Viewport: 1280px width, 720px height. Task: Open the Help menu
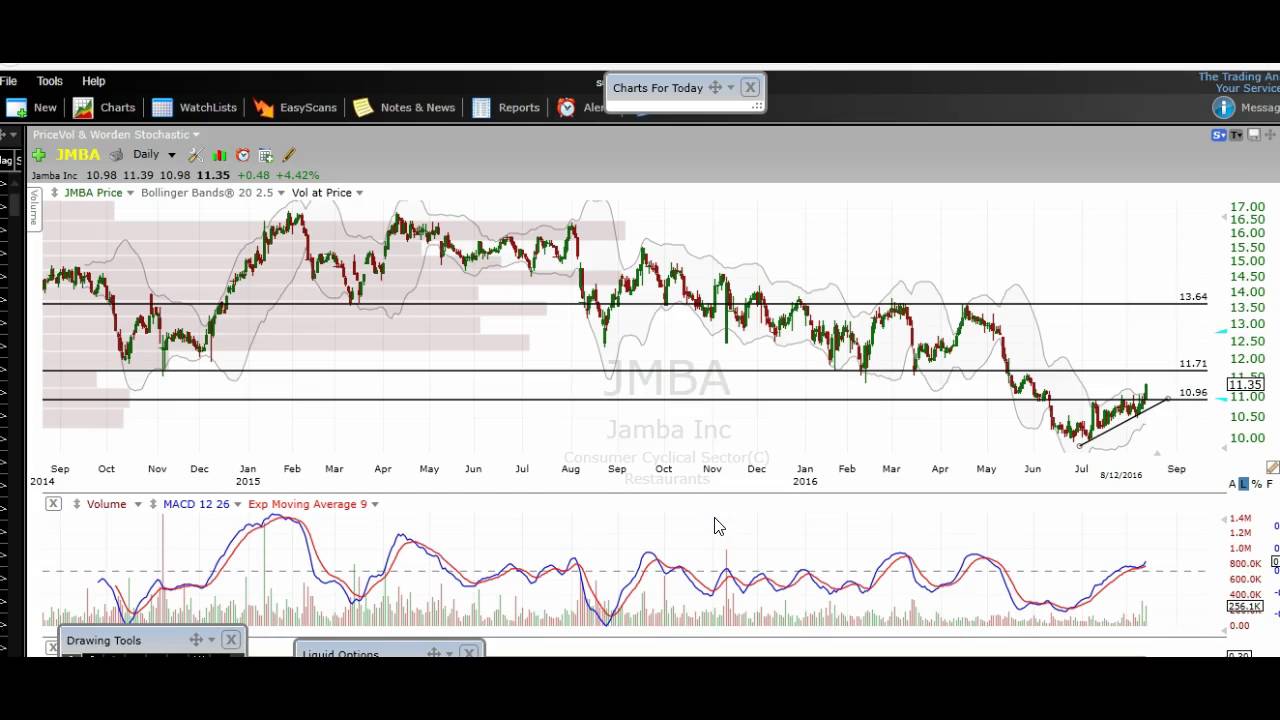pyautogui.click(x=93, y=81)
